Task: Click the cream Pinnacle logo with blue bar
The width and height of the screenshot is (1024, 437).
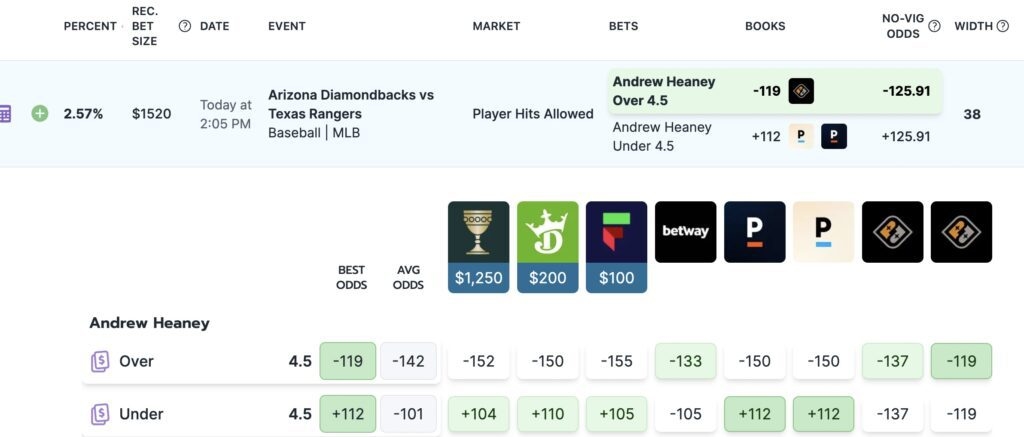Action: [x=824, y=232]
